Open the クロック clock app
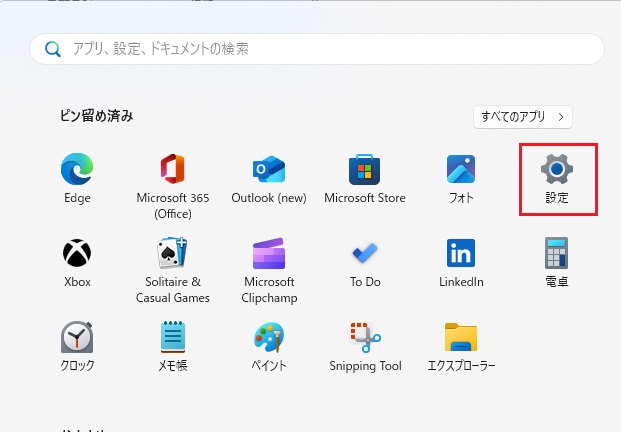 77,337
